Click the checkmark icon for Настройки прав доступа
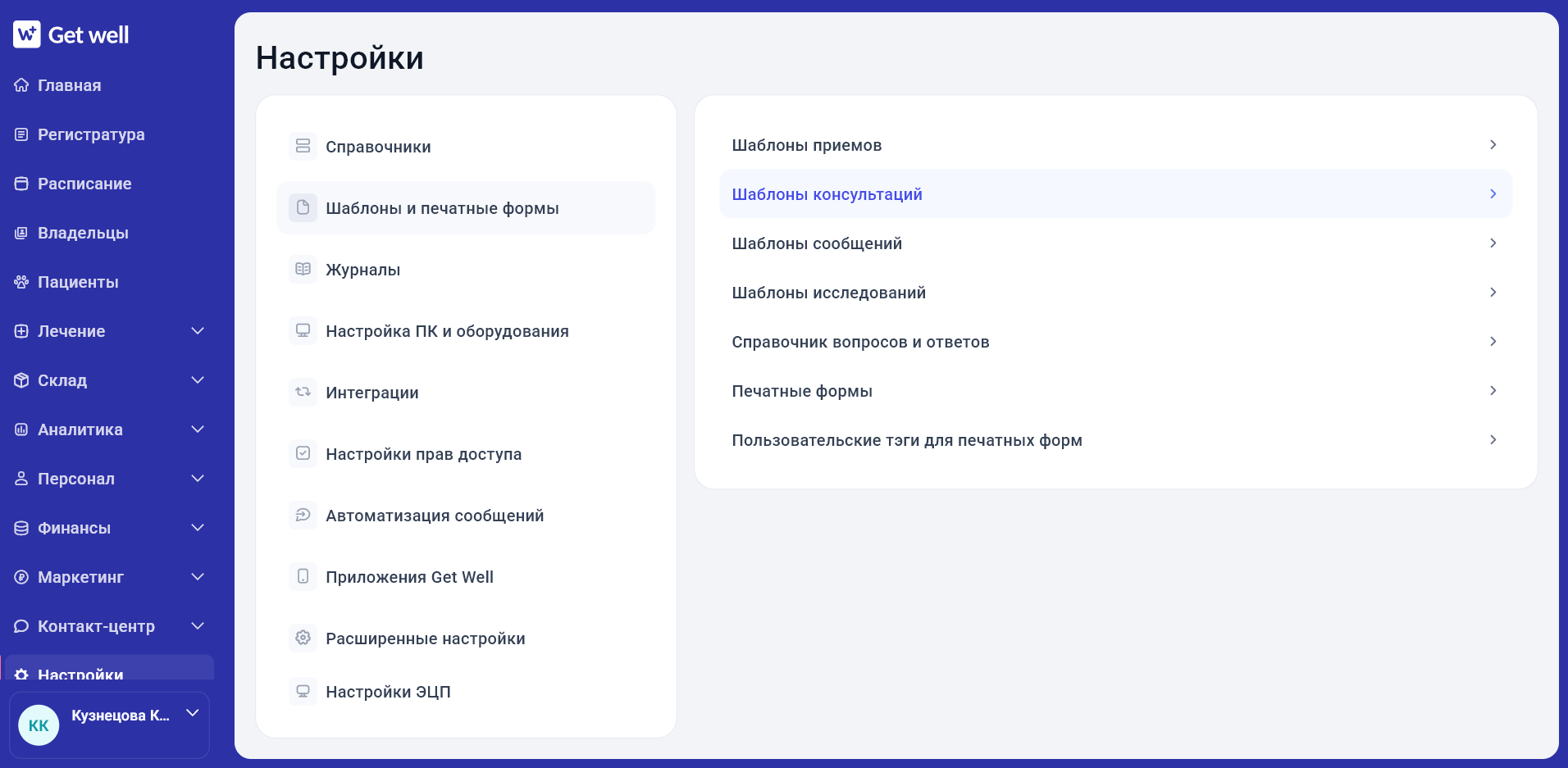The width and height of the screenshot is (1568, 768). pyautogui.click(x=303, y=453)
